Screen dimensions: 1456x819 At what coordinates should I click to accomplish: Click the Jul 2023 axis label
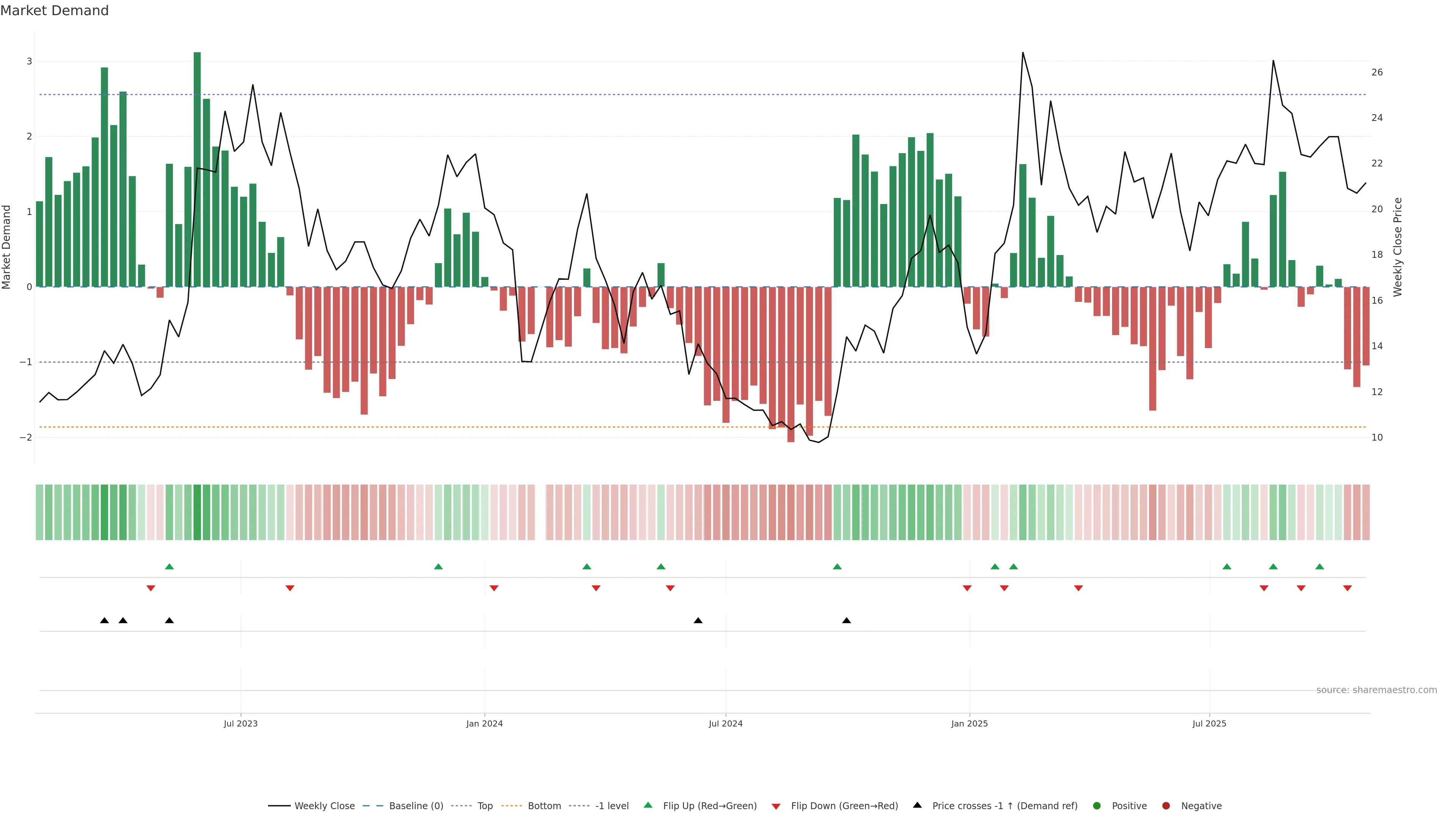pyautogui.click(x=240, y=723)
